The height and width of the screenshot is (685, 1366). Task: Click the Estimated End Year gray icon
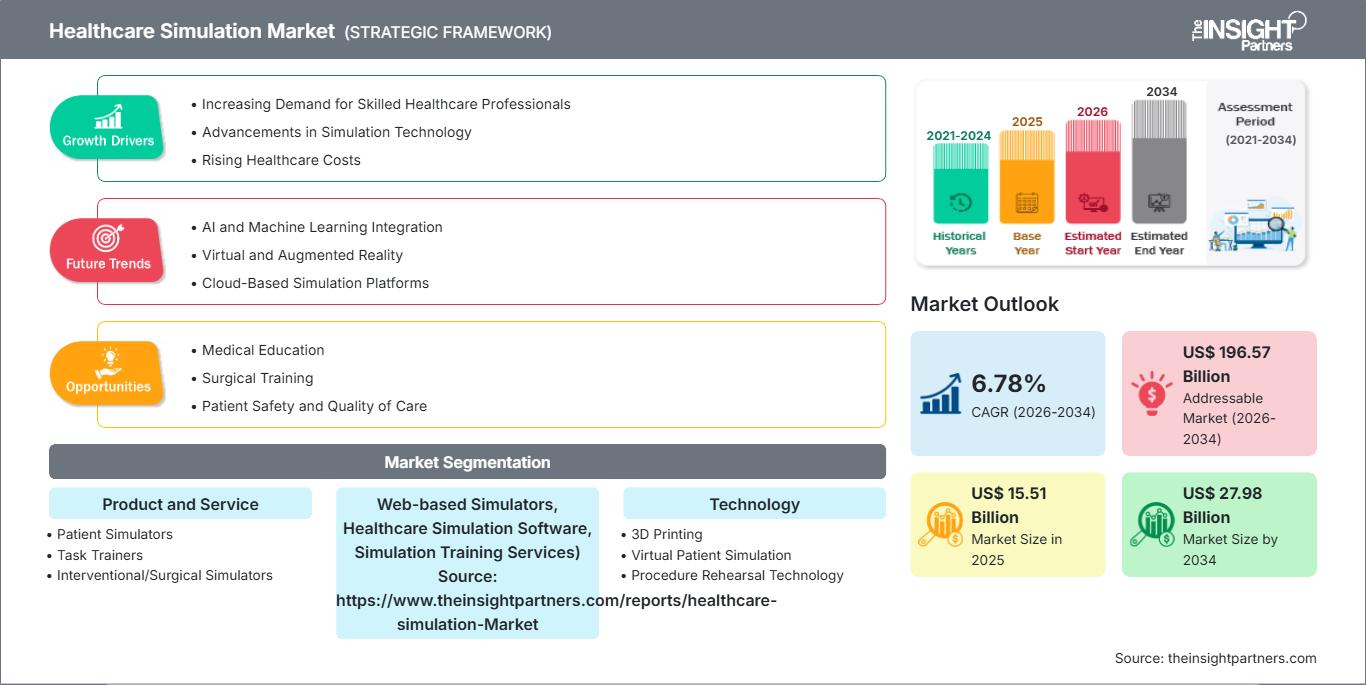click(1159, 202)
